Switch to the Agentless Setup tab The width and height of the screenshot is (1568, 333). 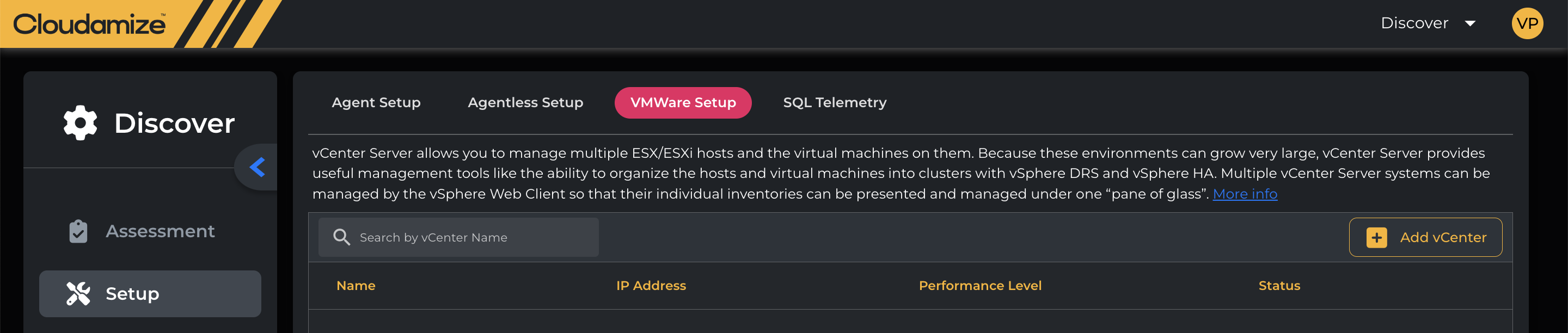click(525, 103)
